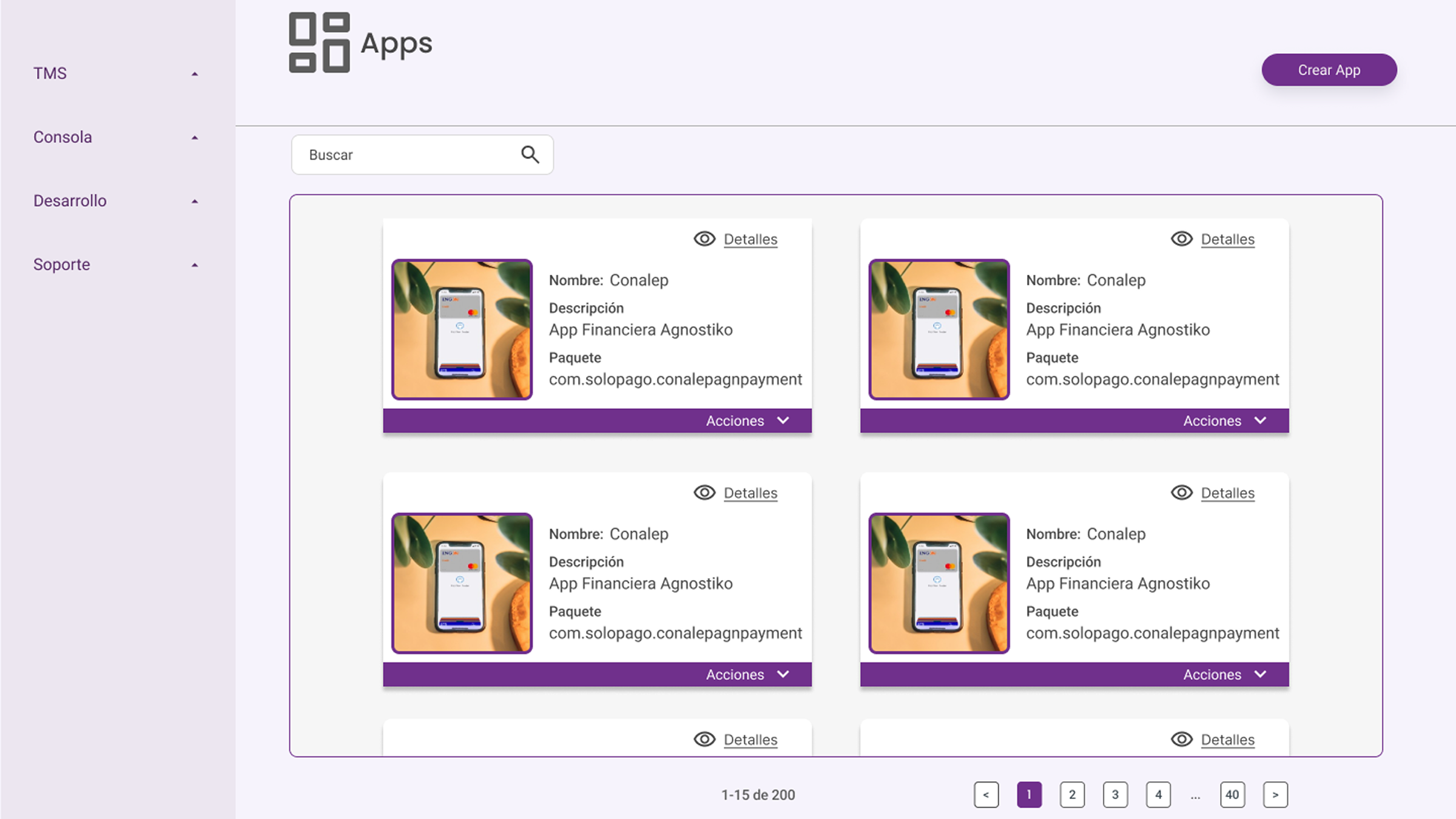The width and height of the screenshot is (1456, 819).
Task: Click package name text on top-left card
Action: tap(675, 380)
